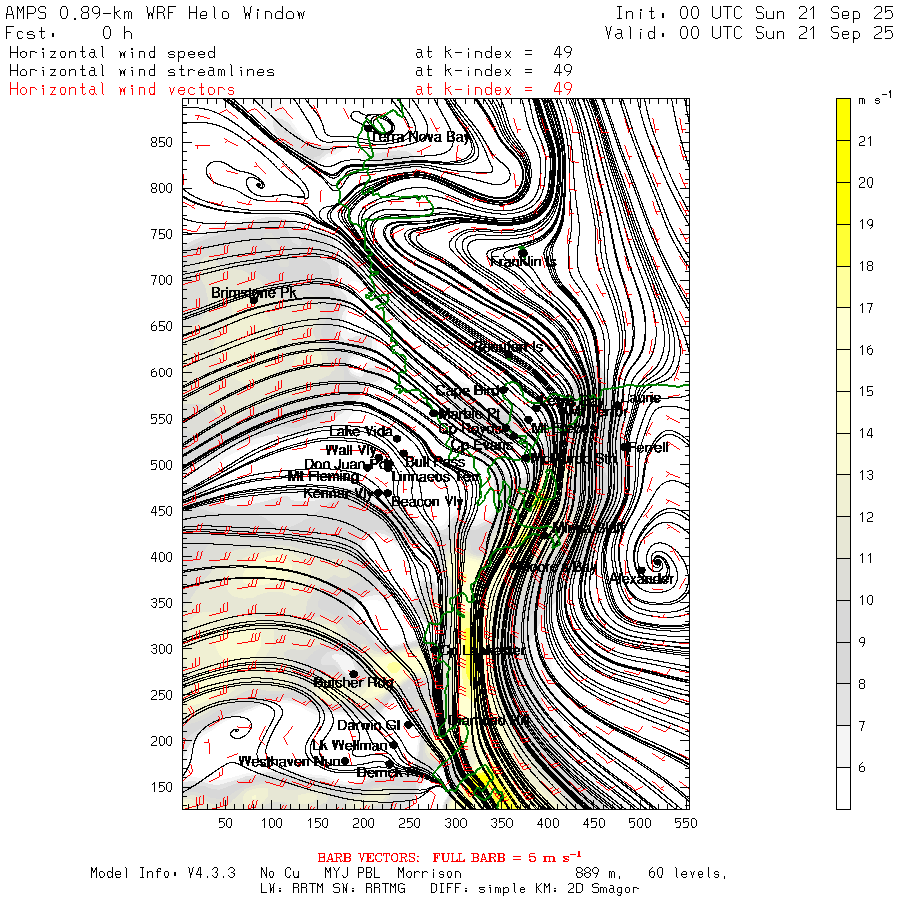Click the "889 m," resolution footer text

[598, 874]
